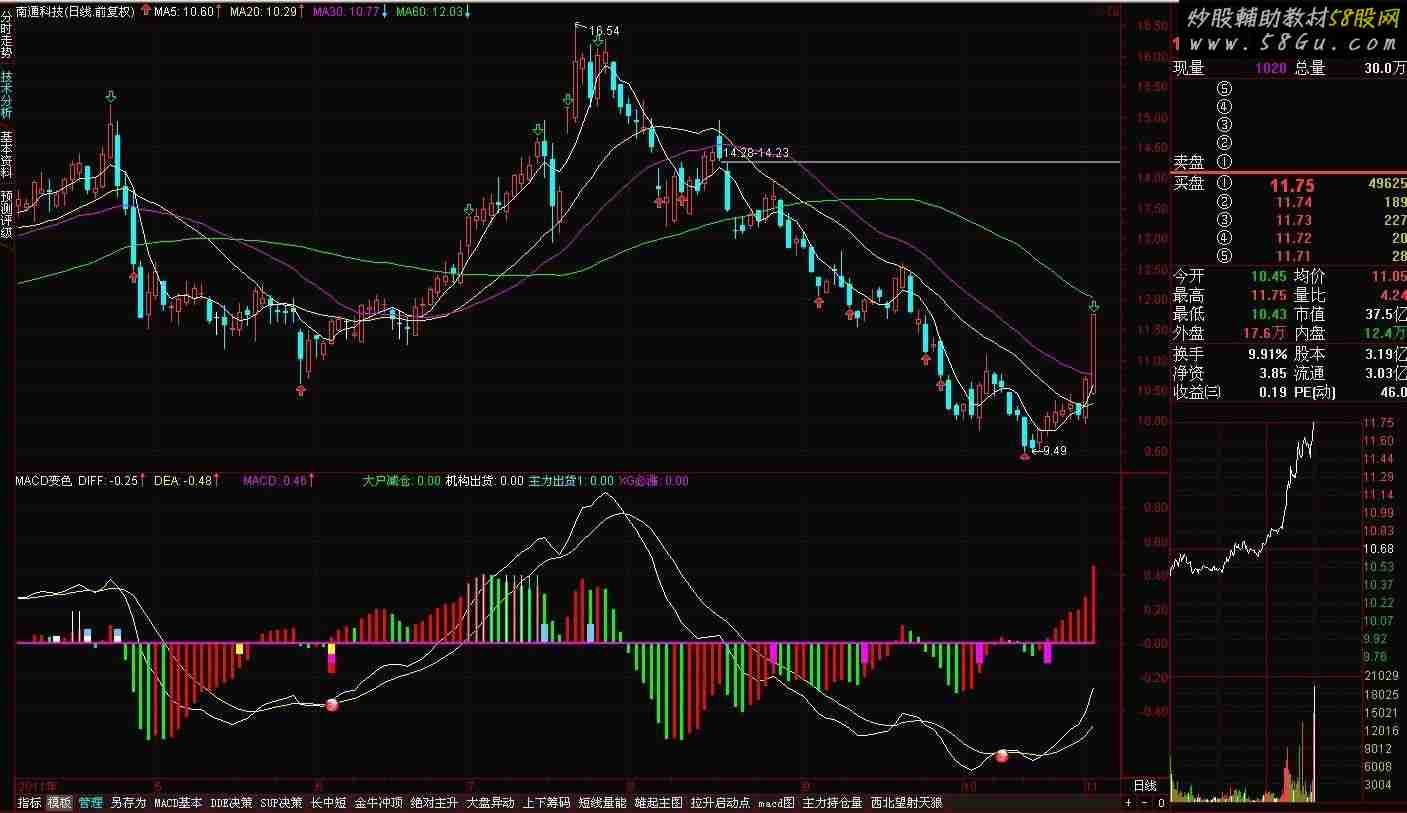Image resolution: width=1407 pixels, height=813 pixels.
Task: Click the MA20: 10.29 moving average label
Action: coord(263,12)
